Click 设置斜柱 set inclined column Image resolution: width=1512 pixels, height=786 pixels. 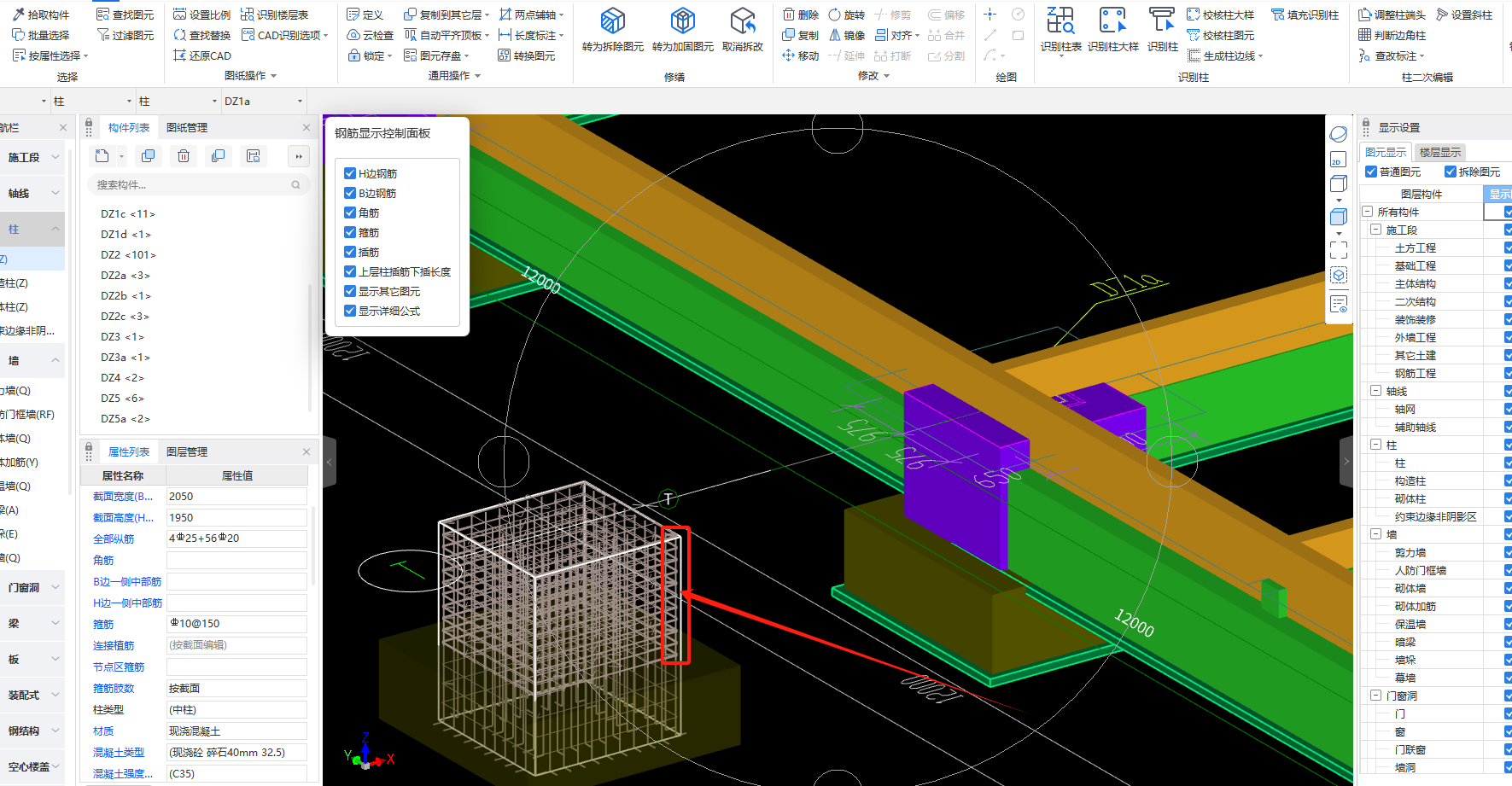click(1465, 15)
